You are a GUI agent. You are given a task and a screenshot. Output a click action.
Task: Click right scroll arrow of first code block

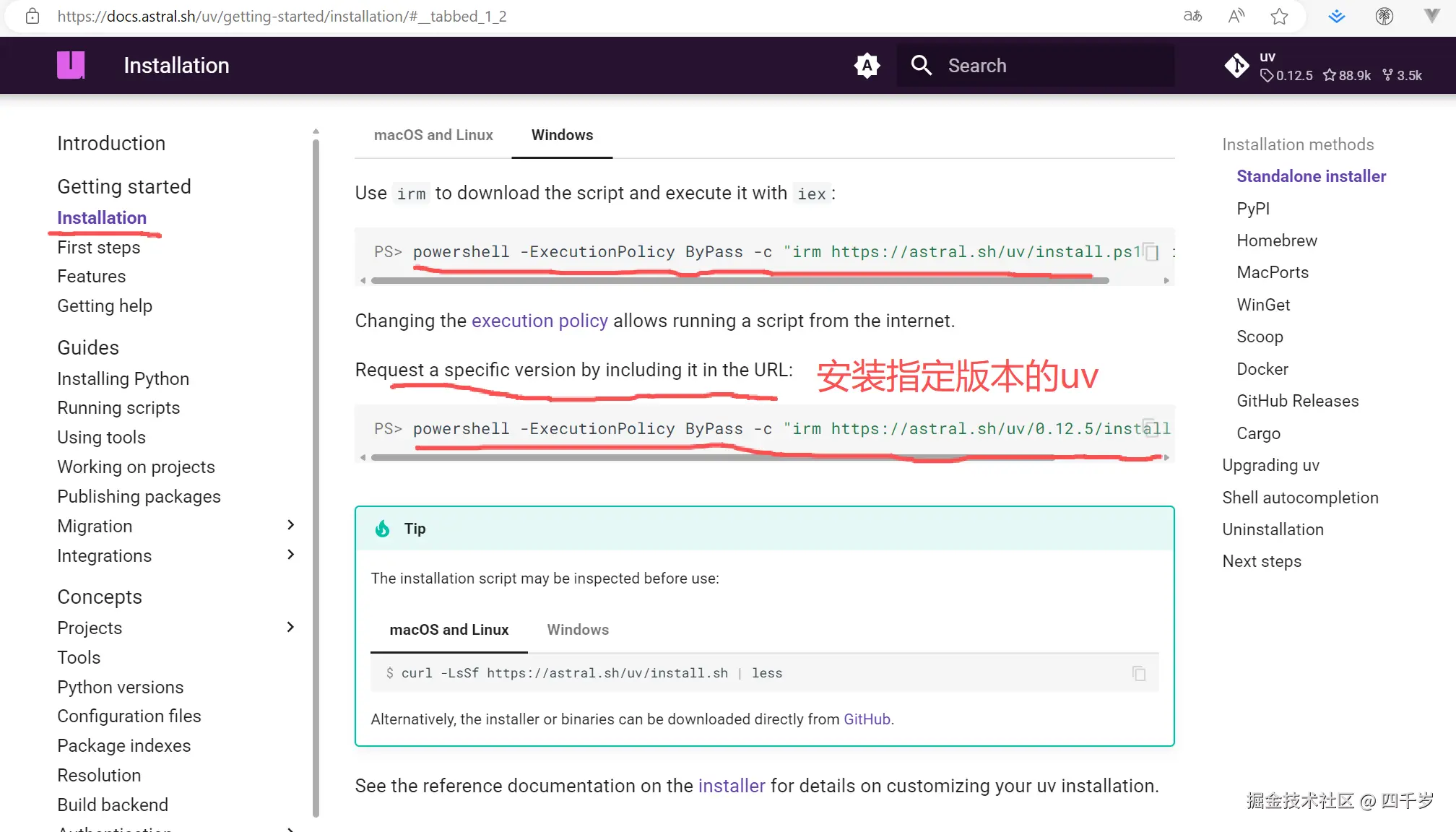coord(1166,280)
